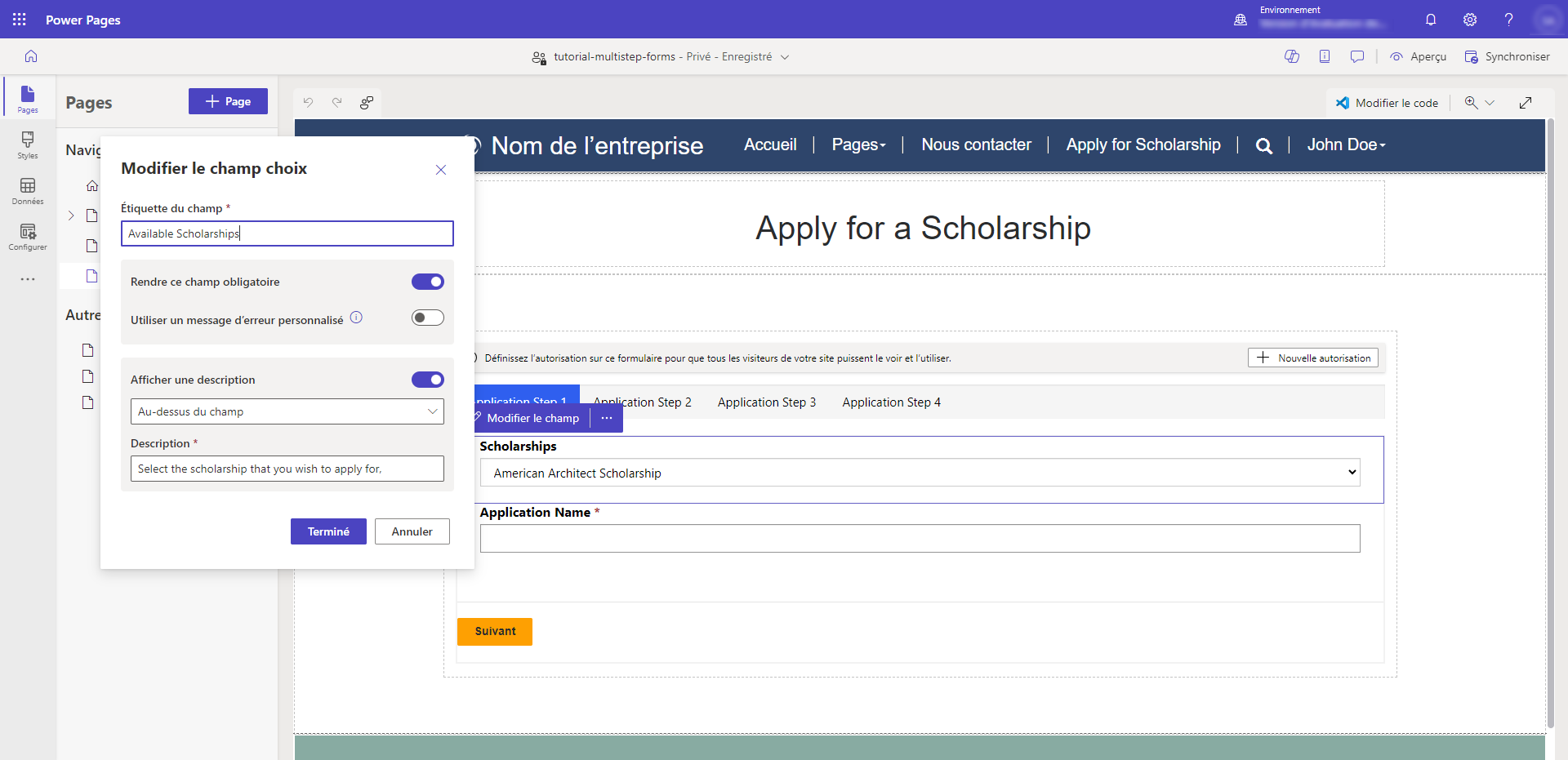Open the settings gear
Viewport: 1568px width, 760px height.
coord(1470,20)
